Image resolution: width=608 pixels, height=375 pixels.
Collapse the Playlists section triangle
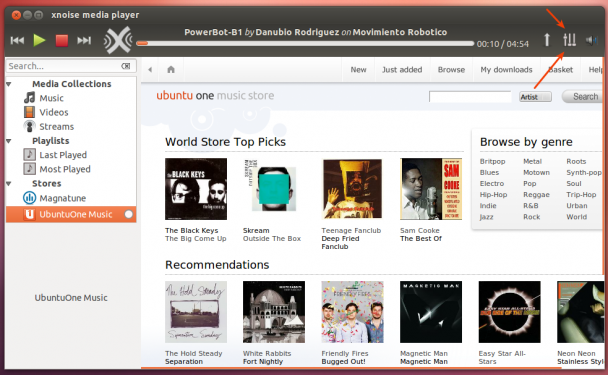click(x=9, y=141)
